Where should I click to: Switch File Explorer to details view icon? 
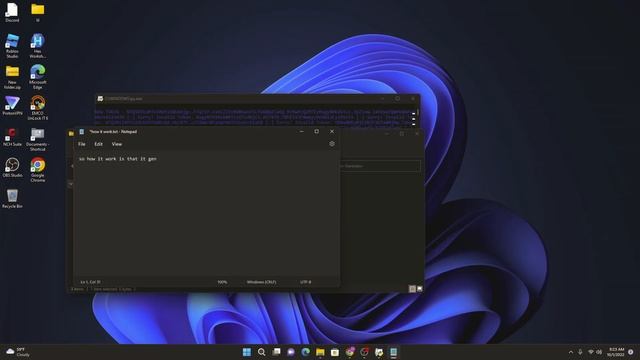pos(412,289)
